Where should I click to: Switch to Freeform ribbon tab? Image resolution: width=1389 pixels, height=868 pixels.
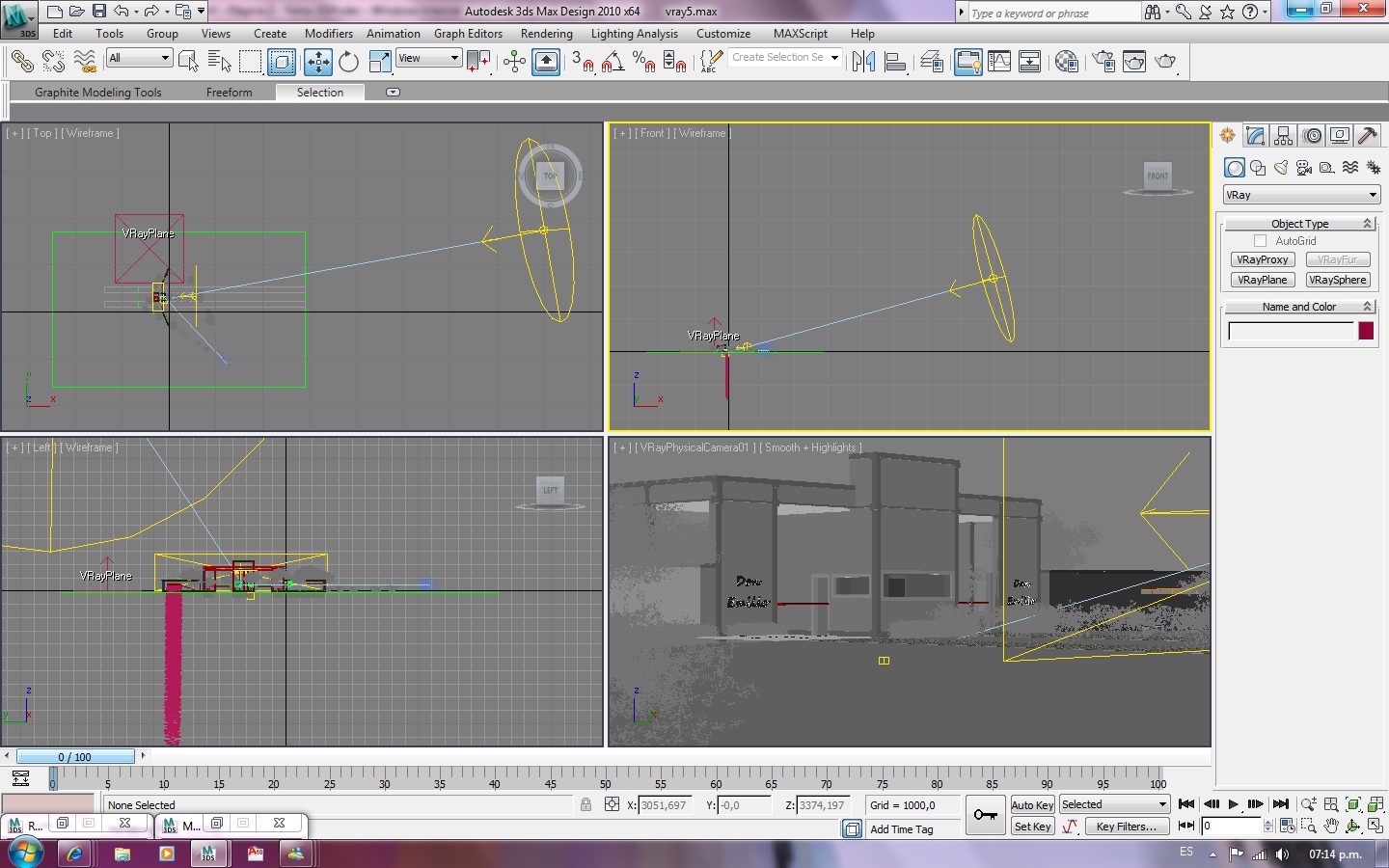[229, 93]
